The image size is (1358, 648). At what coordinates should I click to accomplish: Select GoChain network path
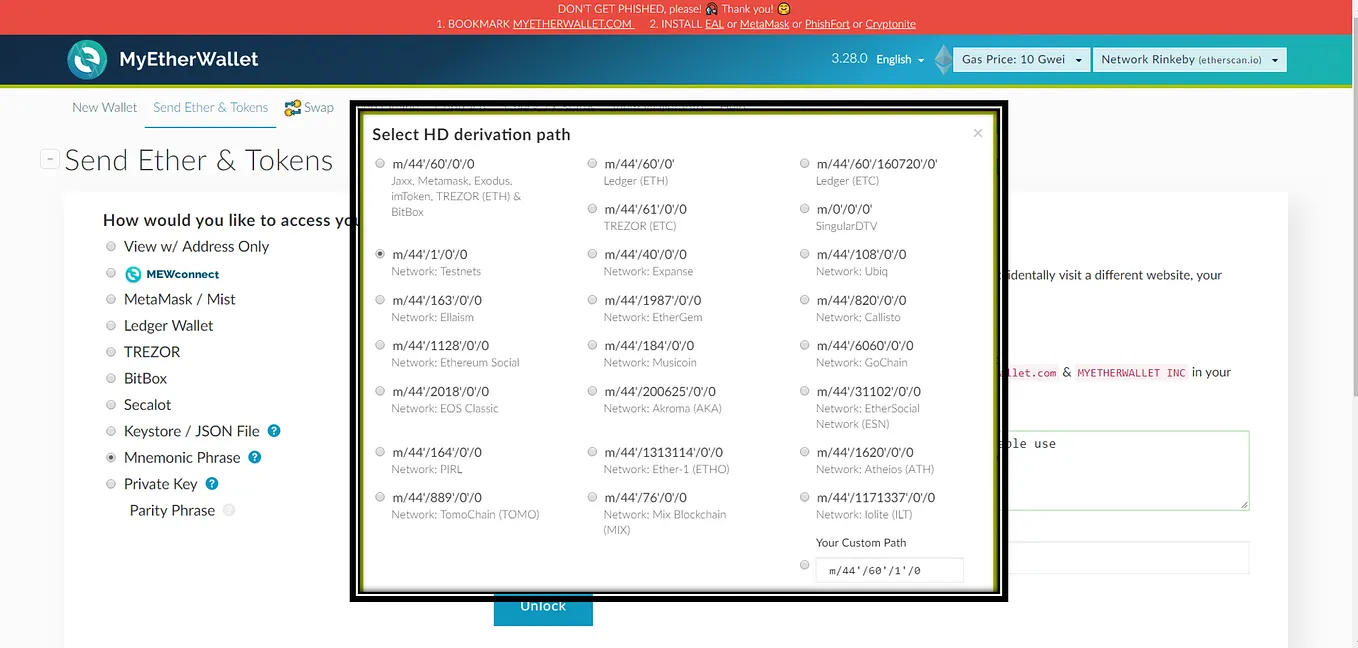805,345
